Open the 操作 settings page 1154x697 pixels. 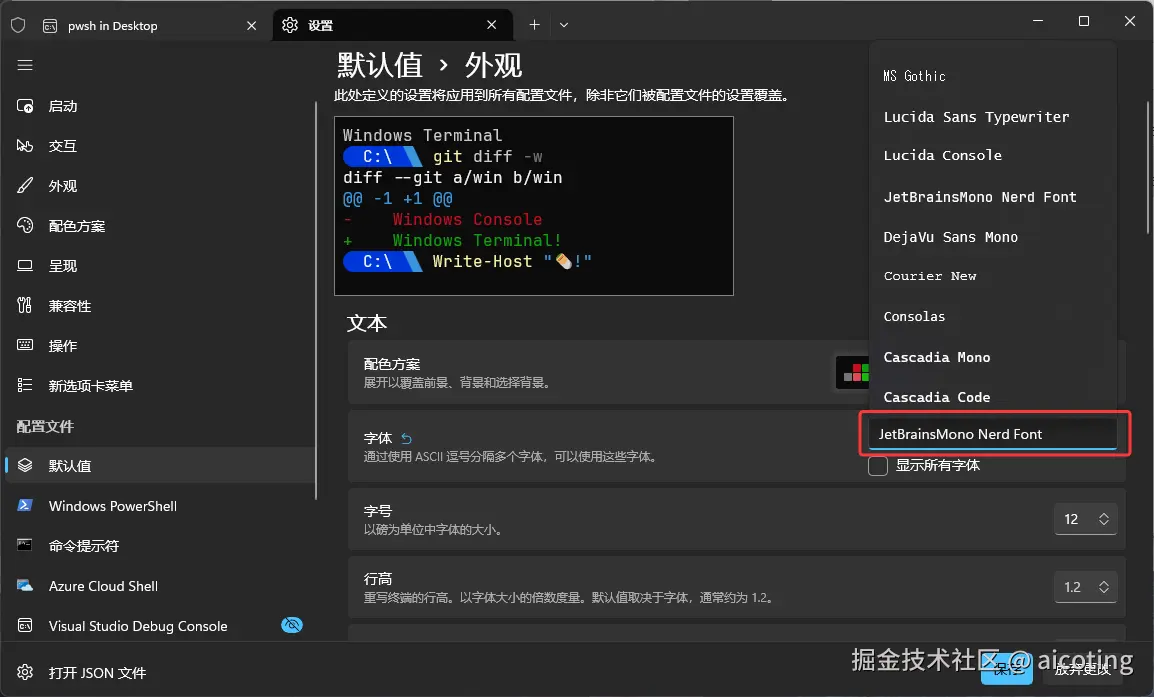pos(160,346)
